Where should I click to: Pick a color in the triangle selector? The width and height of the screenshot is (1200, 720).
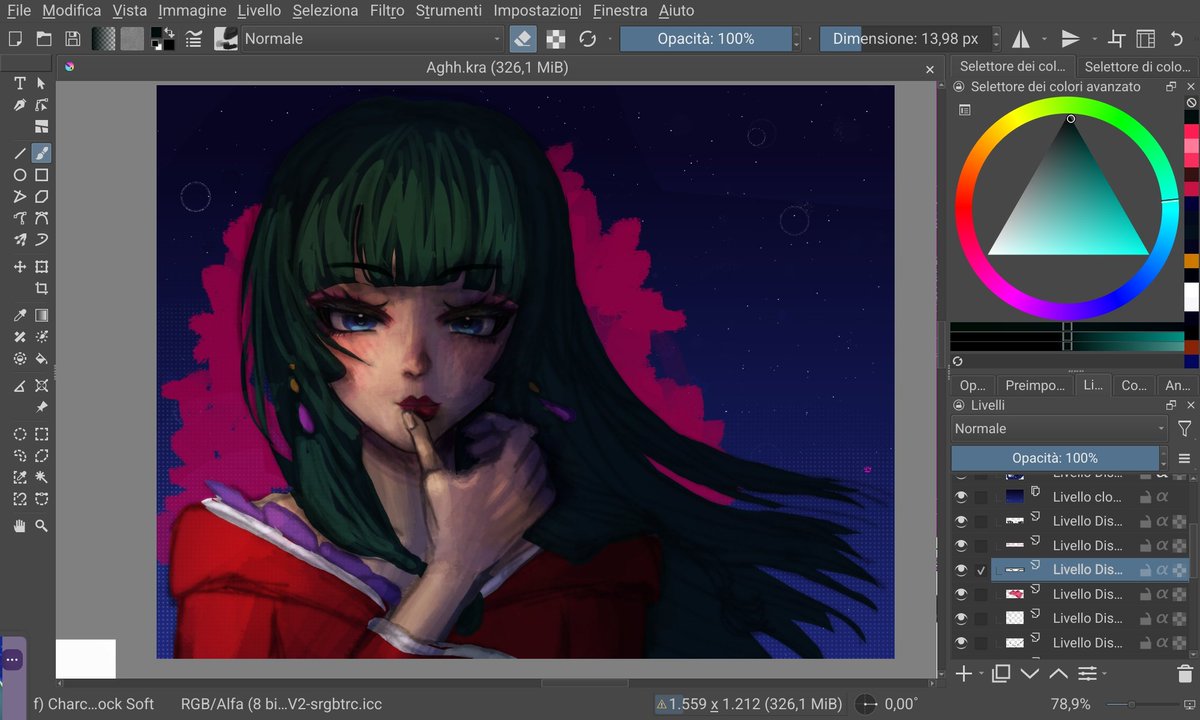coord(1068,200)
